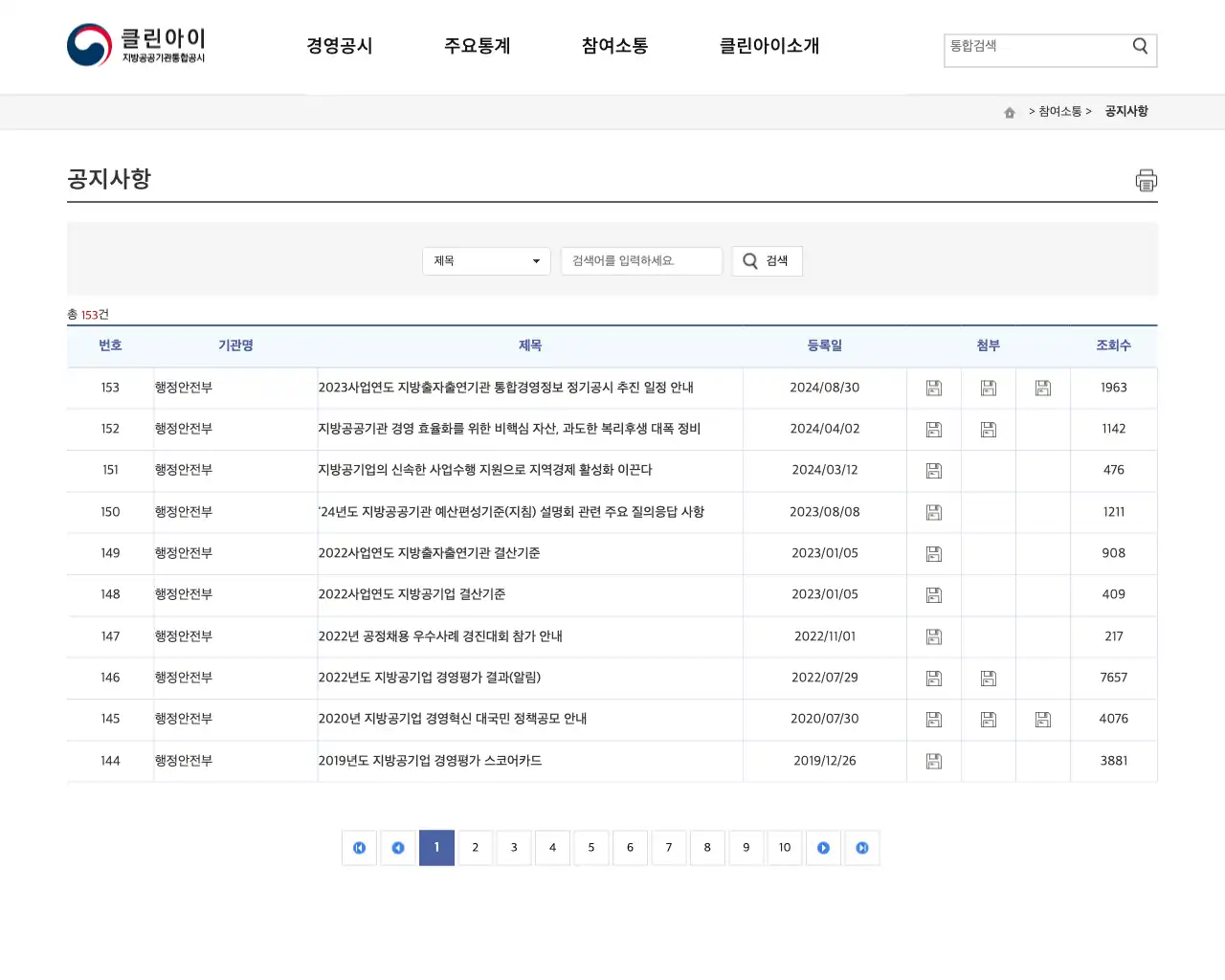Download the third attachment of notice 145
1225x980 pixels.
(1042, 719)
